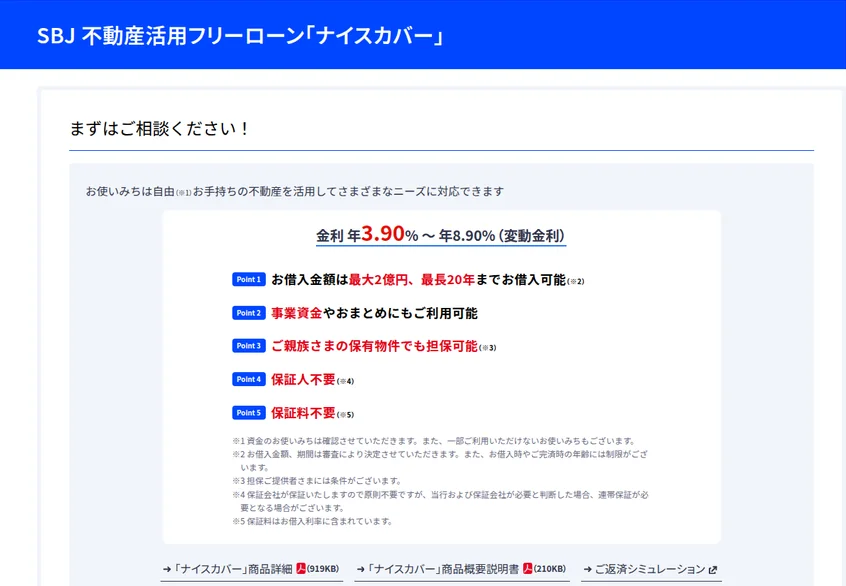This screenshot has height=586, width=846.
Task: Click the text ご親族さまの保有物件でも担保可能
Action: point(374,346)
